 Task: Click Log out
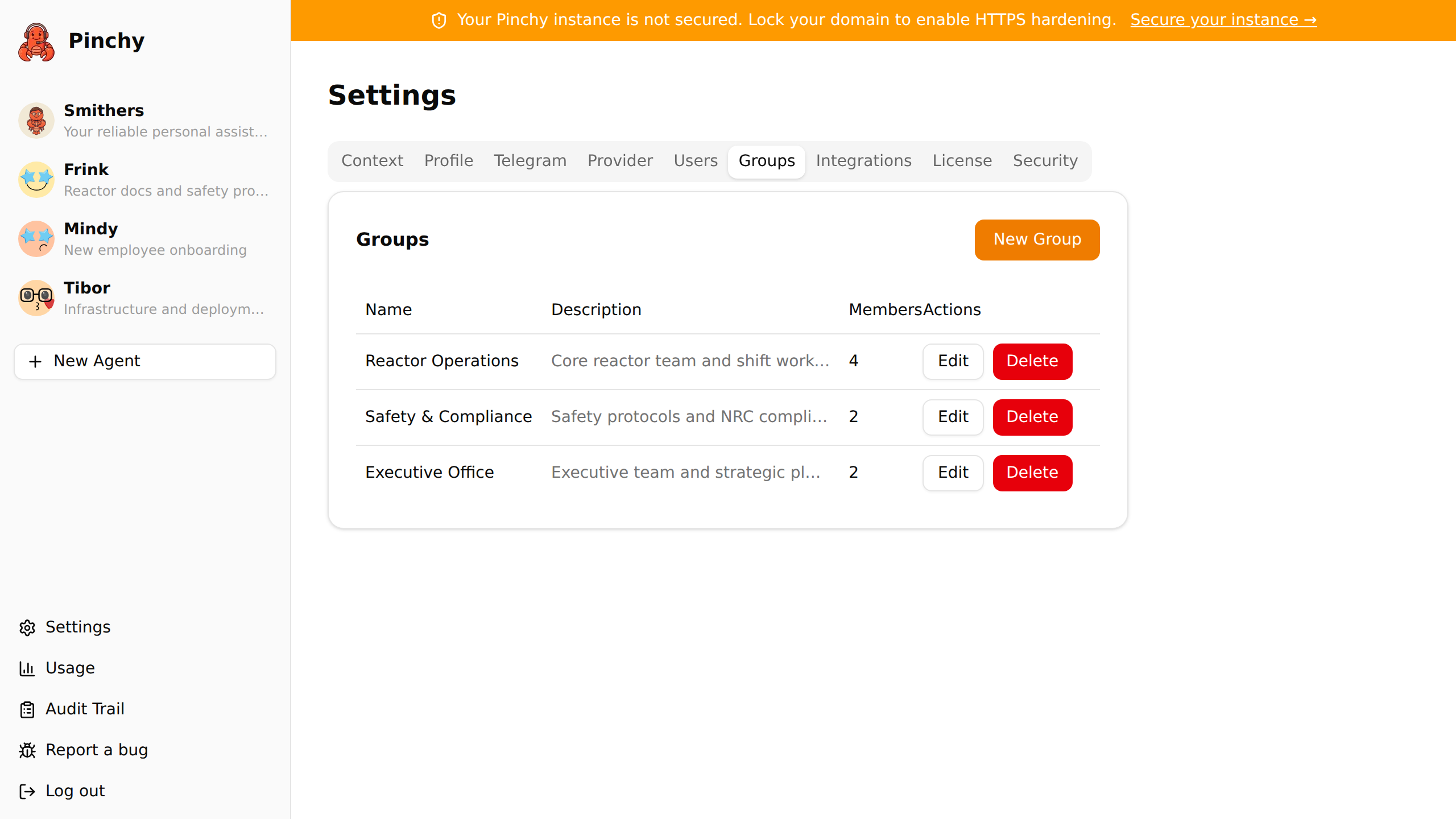[x=75, y=791]
